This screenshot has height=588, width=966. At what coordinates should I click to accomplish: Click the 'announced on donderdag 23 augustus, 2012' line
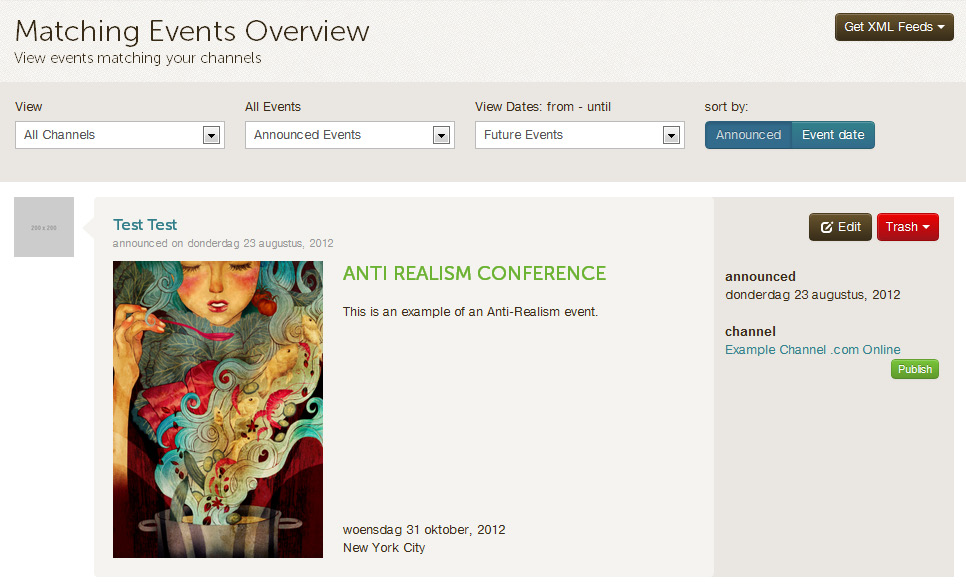[223, 243]
